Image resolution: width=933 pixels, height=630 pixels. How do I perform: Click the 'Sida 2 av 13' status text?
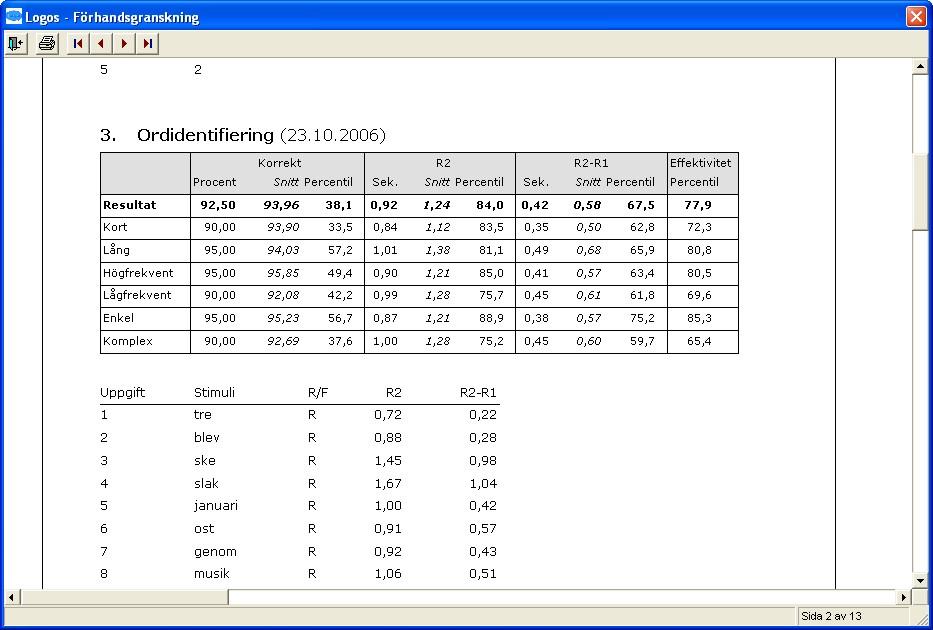831,616
